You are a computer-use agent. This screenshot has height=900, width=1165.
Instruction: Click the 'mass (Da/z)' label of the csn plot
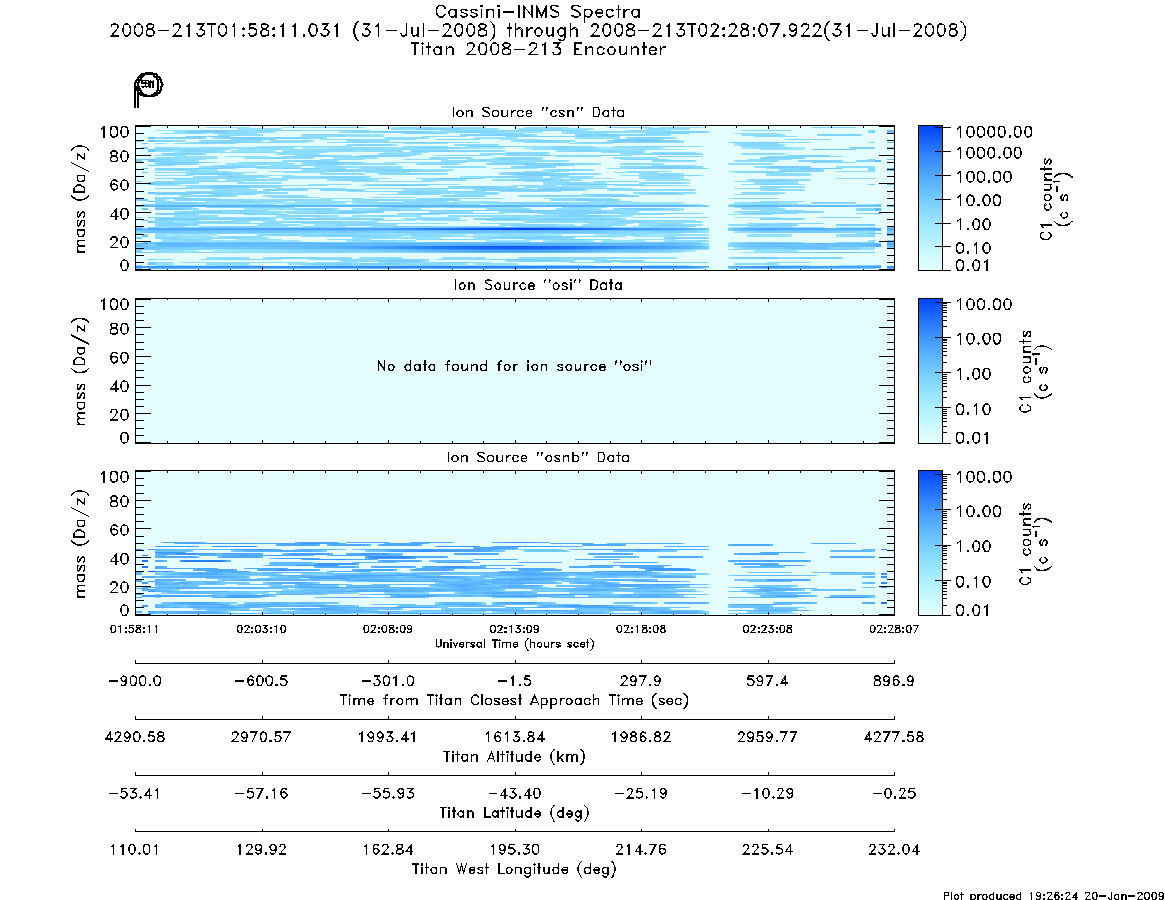80,198
